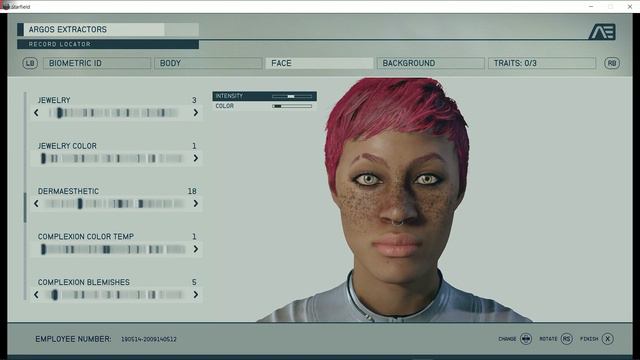Click the Complexion Blemishes label

[x=84, y=282]
